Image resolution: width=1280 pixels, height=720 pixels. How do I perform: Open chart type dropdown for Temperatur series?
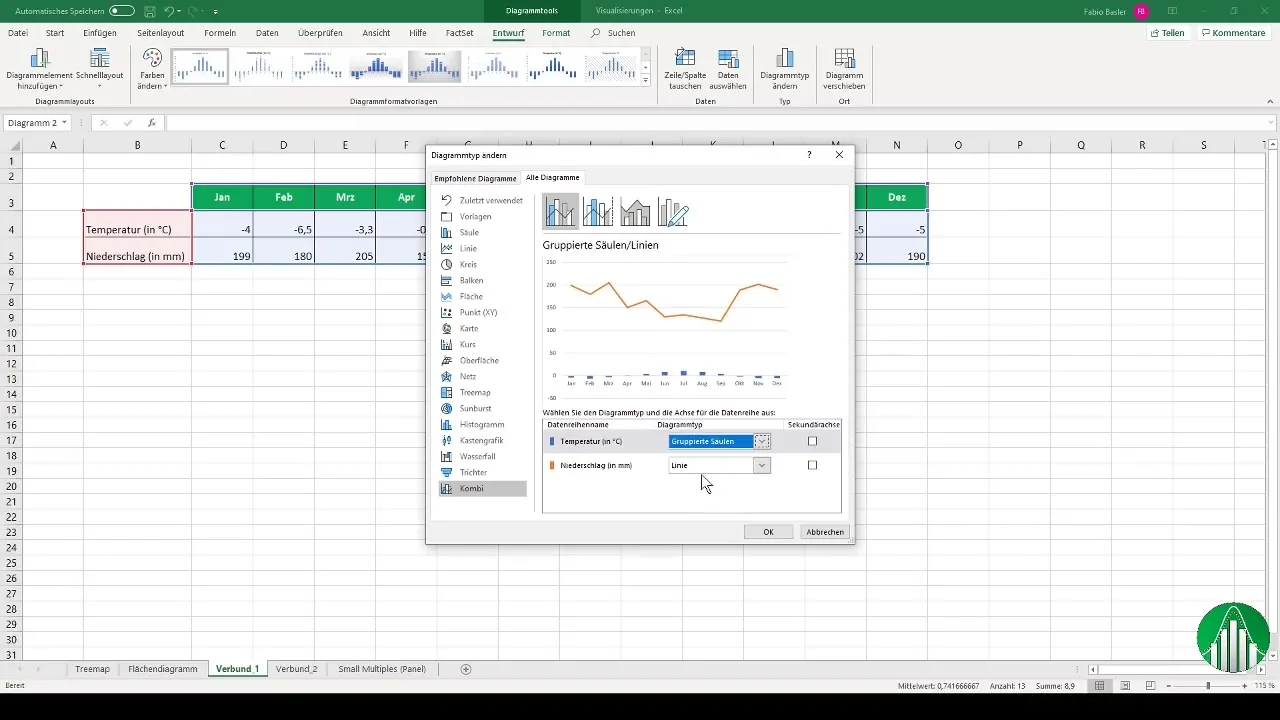point(762,441)
